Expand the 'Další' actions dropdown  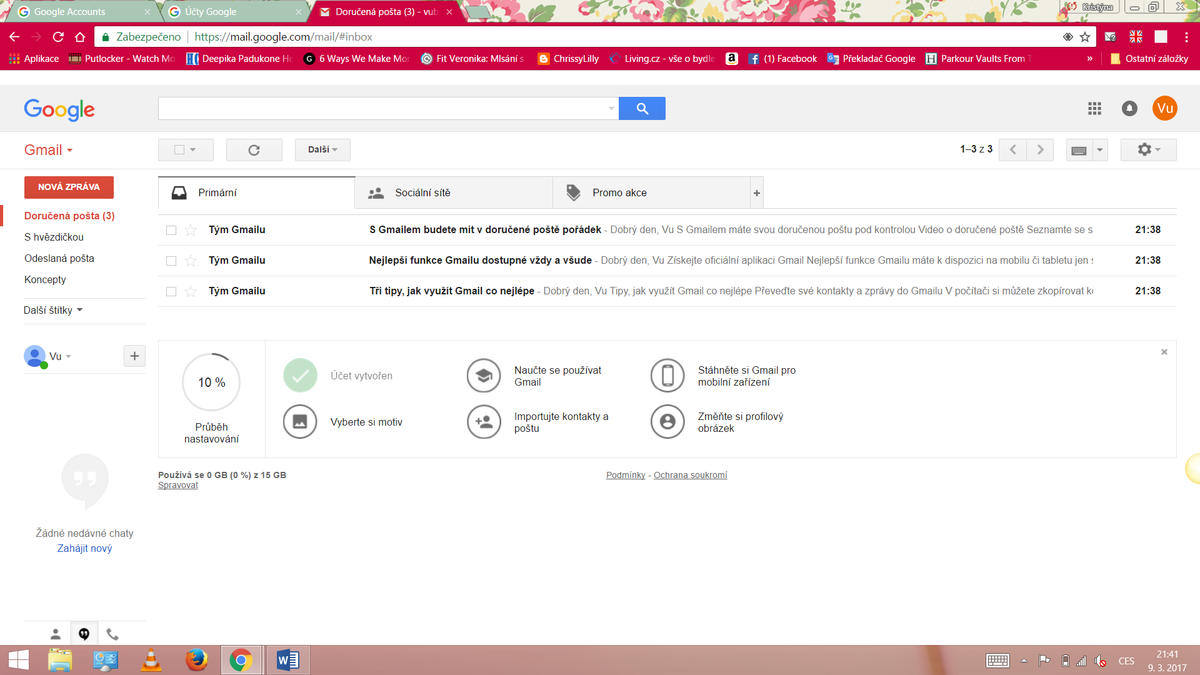[322, 150]
